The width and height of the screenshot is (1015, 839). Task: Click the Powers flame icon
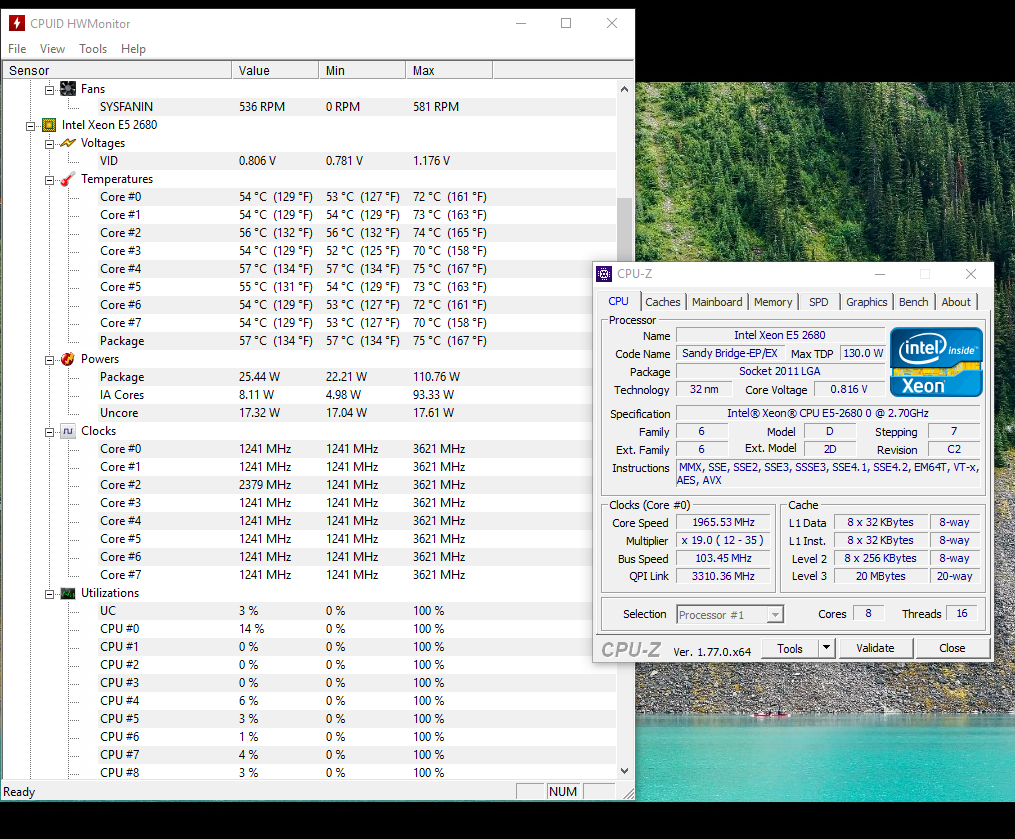pos(68,359)
